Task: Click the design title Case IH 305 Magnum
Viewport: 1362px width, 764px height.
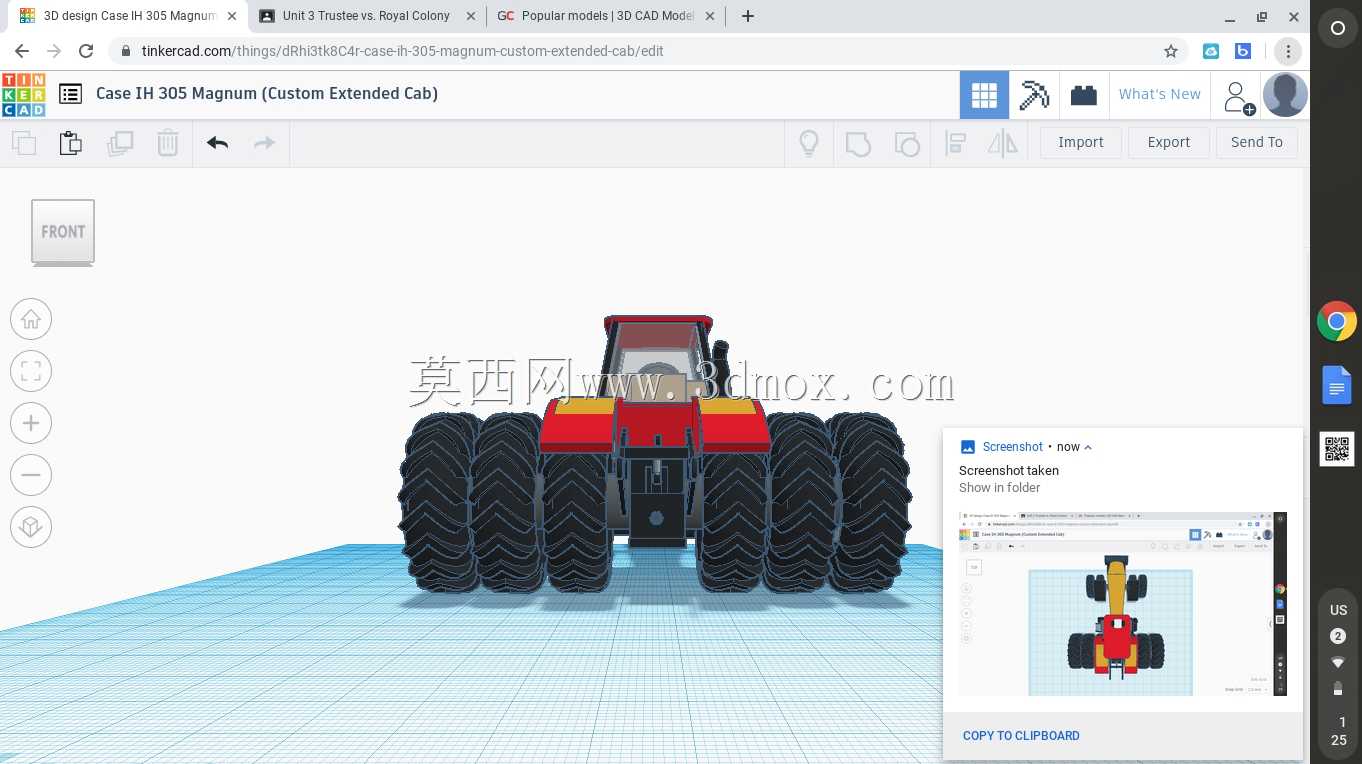Action: click(x=267, y=93)
